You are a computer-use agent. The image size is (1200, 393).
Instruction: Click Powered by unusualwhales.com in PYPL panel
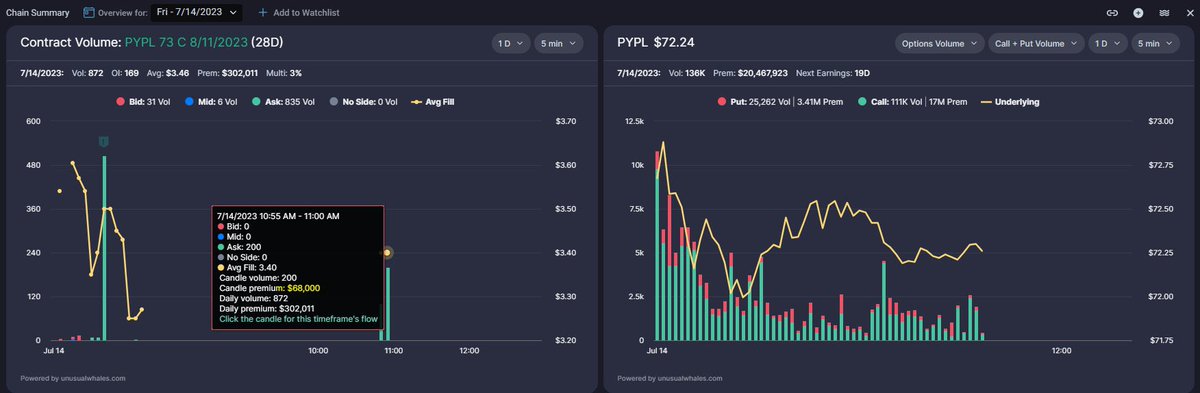pyautogui.click(x=670, y=378)
